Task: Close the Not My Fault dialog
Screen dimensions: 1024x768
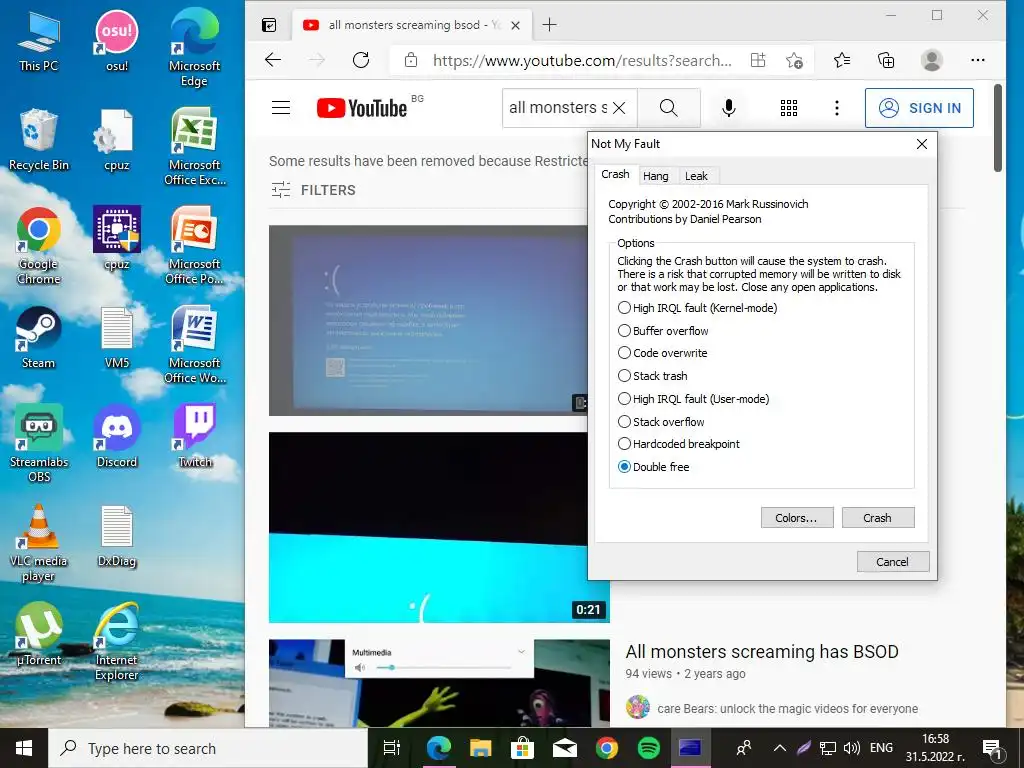Action: (921, 144)
